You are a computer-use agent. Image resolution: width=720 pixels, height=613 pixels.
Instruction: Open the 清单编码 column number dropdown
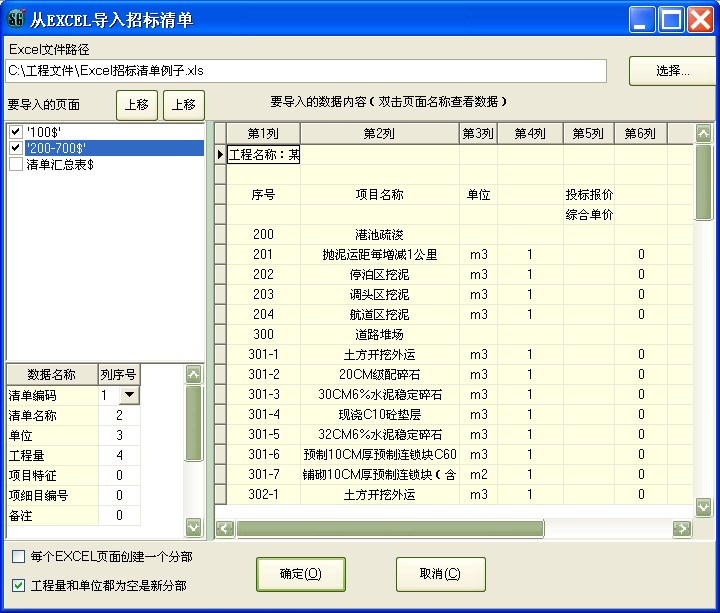[x=130, y=396]
